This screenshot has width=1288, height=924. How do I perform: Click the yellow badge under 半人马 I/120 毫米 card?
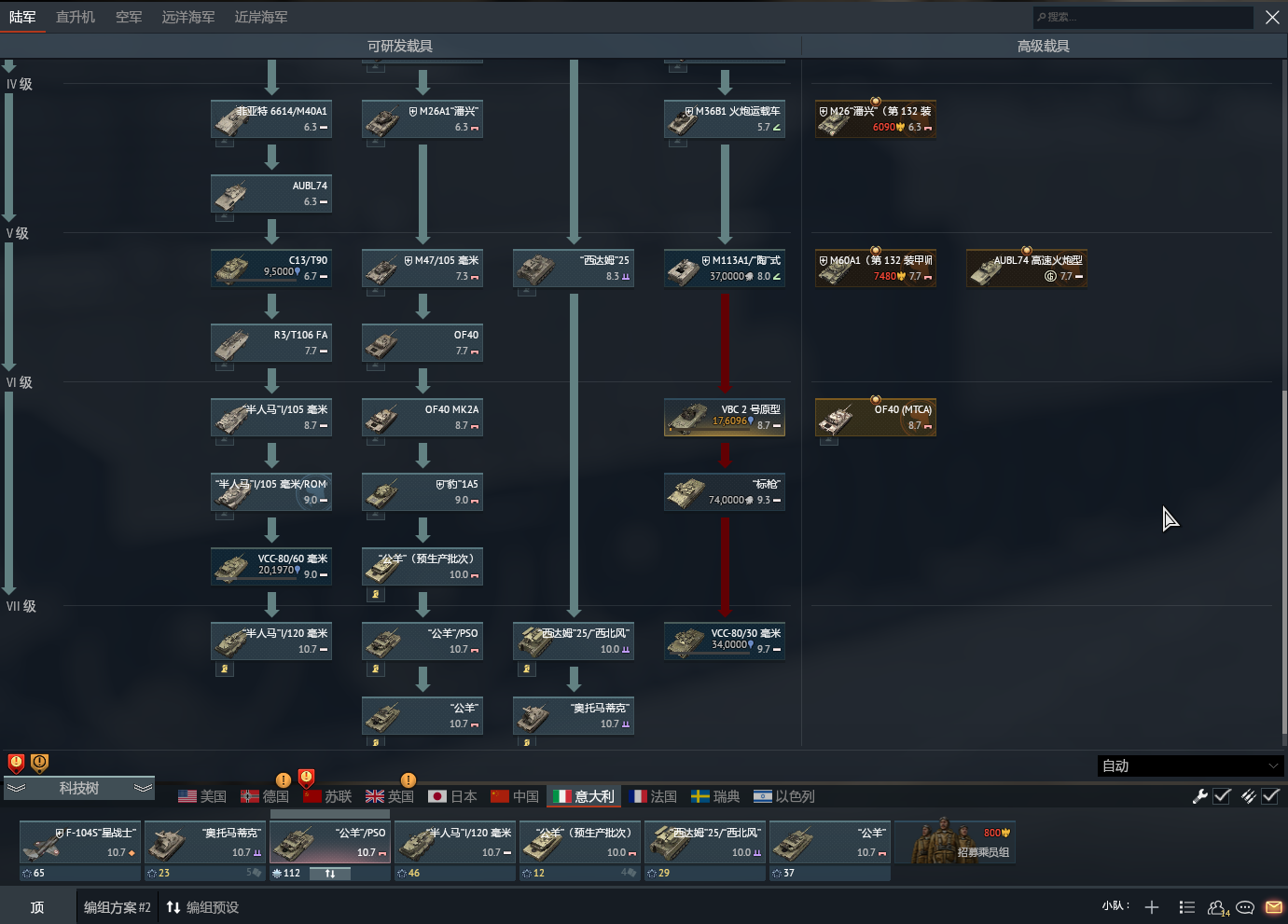tap(224, 669)
